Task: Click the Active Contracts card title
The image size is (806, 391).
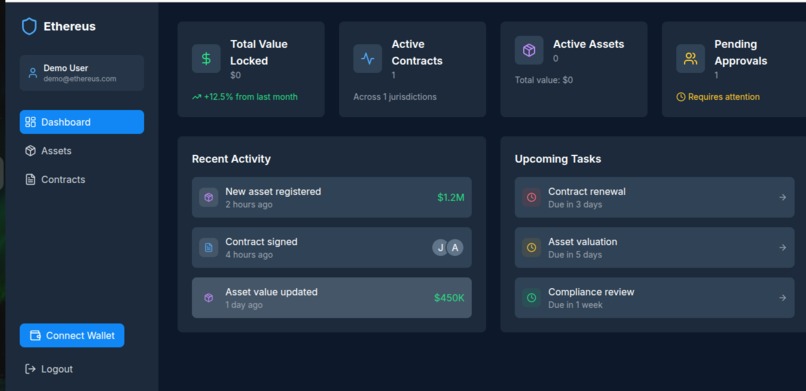Action: coord(417,52)
